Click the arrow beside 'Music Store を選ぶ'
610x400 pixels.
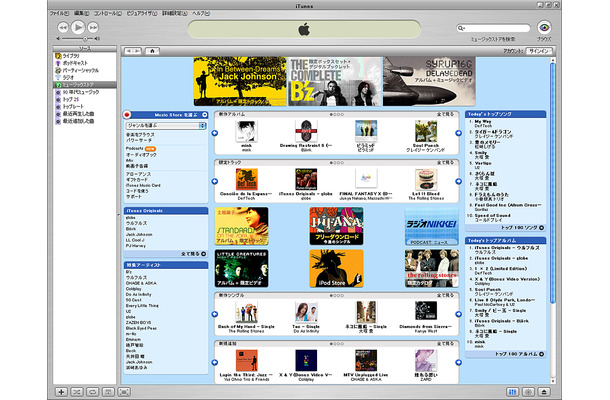click(204, 115)
